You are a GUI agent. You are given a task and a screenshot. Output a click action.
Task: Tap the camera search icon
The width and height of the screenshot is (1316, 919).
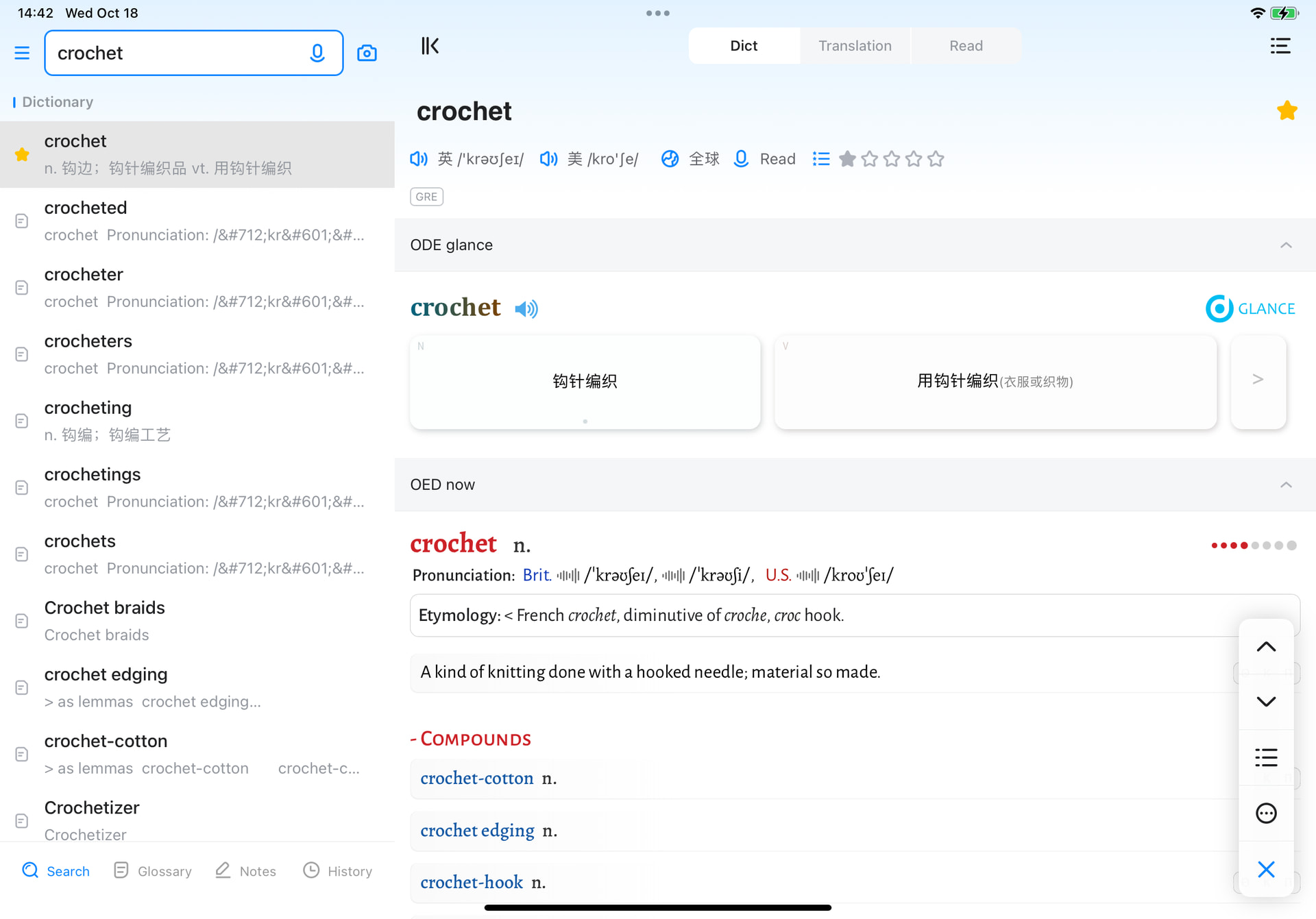[x=367, y=53]
